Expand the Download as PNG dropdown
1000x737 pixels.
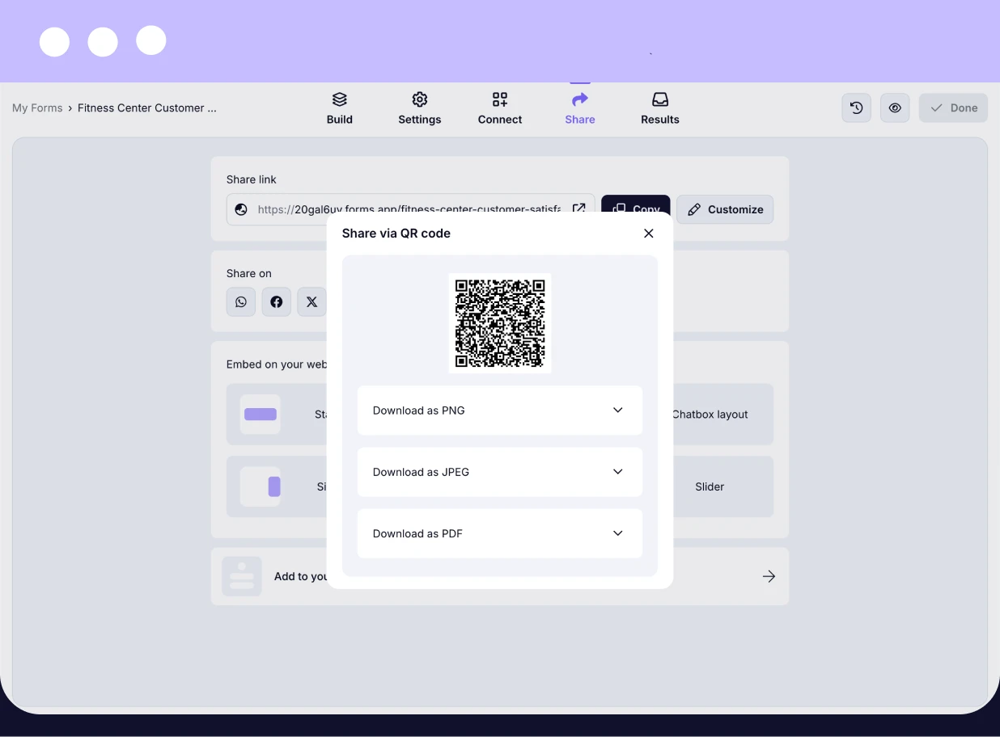pos(499,410)
